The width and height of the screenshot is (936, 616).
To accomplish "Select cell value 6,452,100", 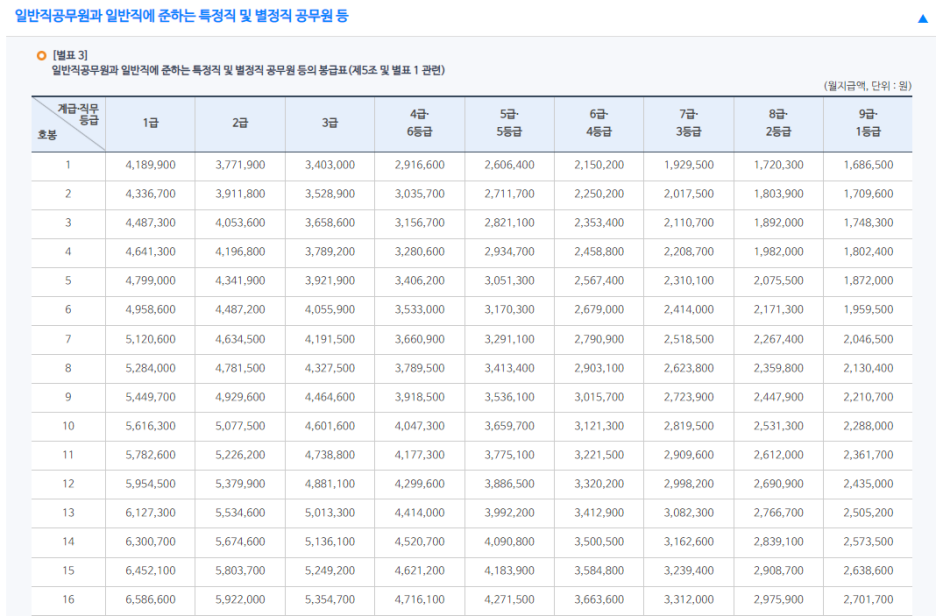I will [150, 571].
